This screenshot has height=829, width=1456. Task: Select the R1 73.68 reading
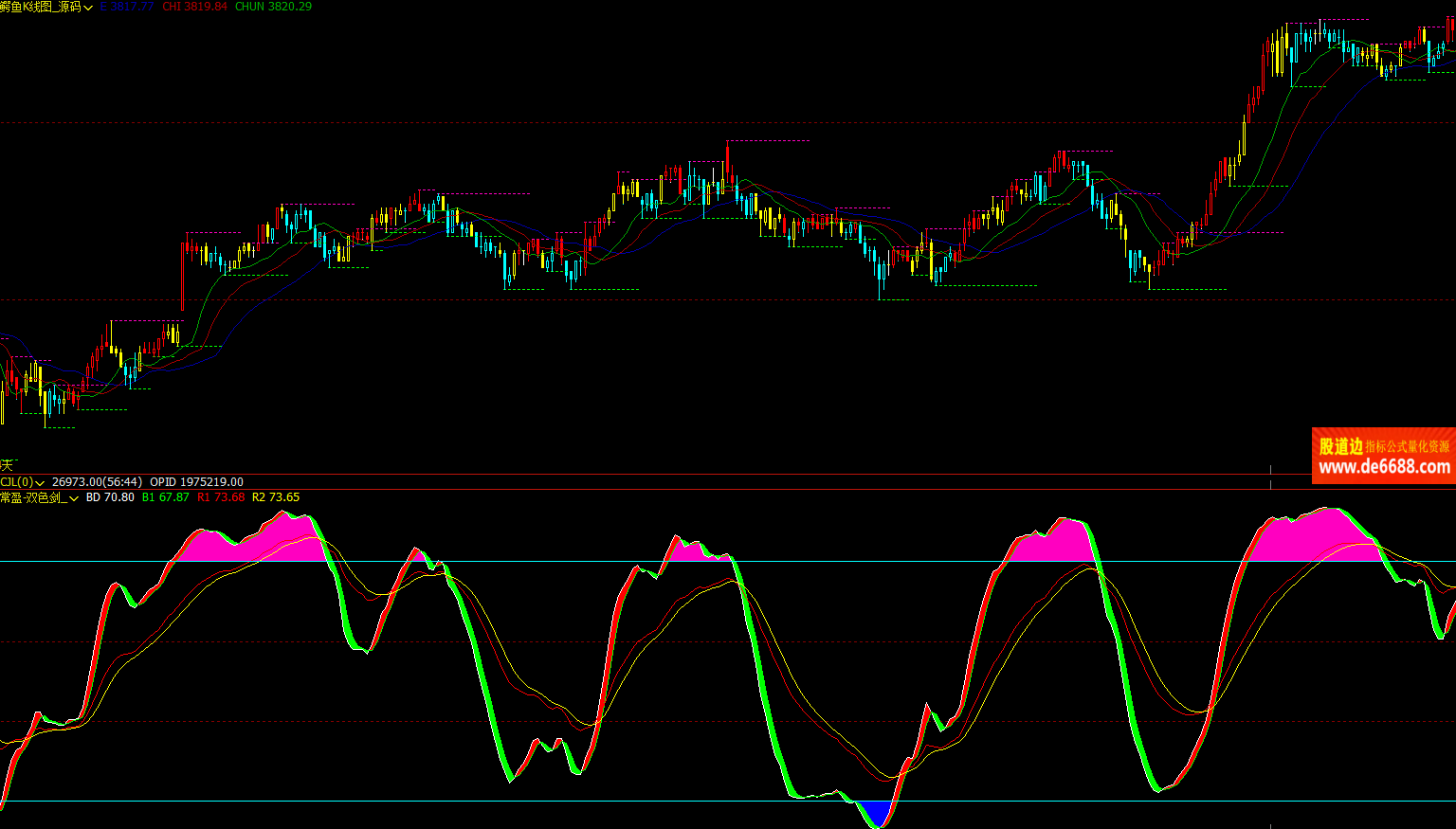coord(221,497)
